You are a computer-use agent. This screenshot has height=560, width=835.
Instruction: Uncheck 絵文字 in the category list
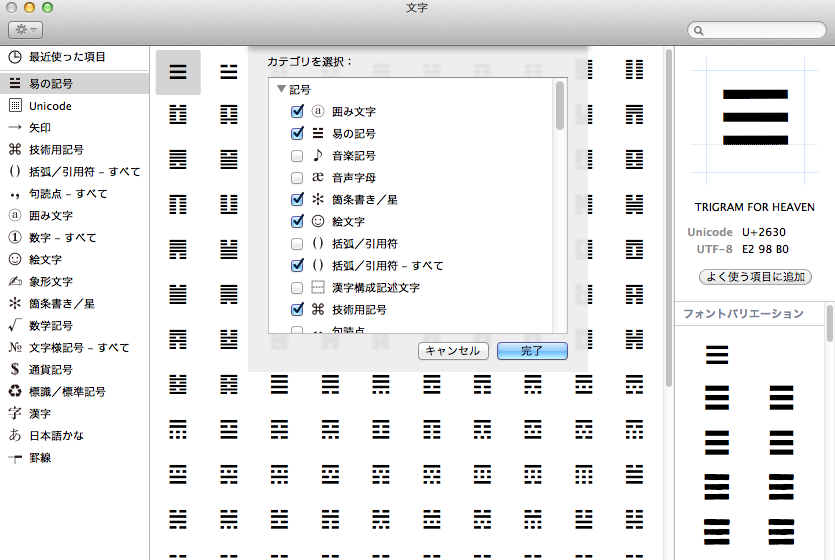coord(297,221)
